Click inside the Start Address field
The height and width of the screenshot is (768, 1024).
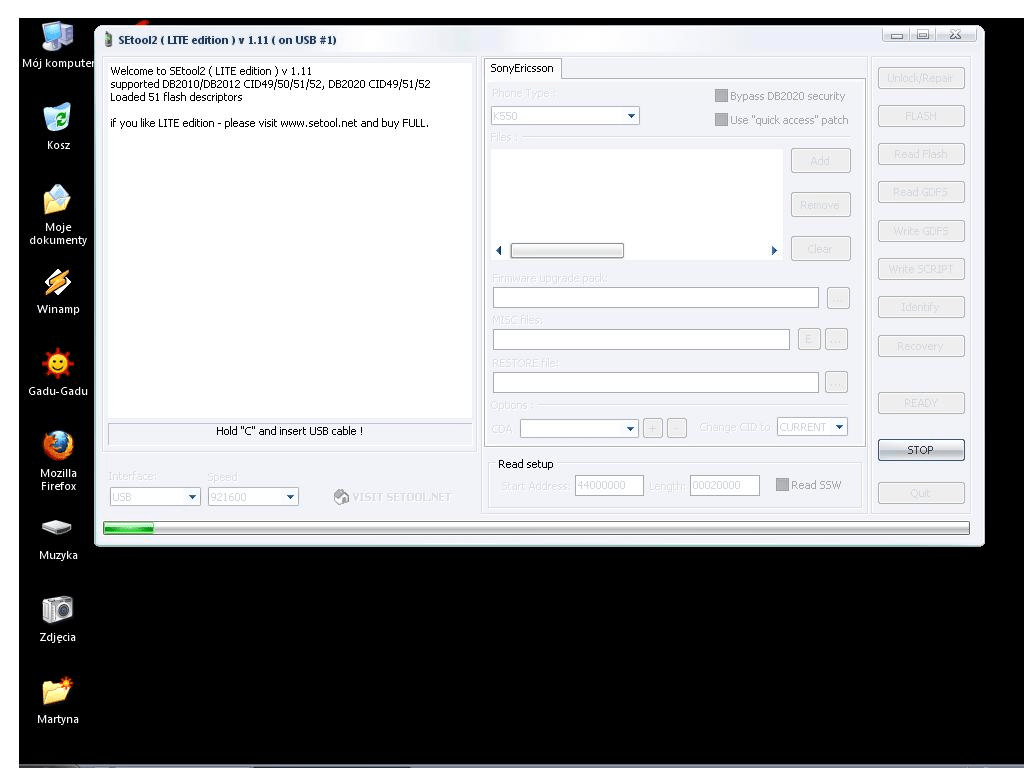coord(610,485)
